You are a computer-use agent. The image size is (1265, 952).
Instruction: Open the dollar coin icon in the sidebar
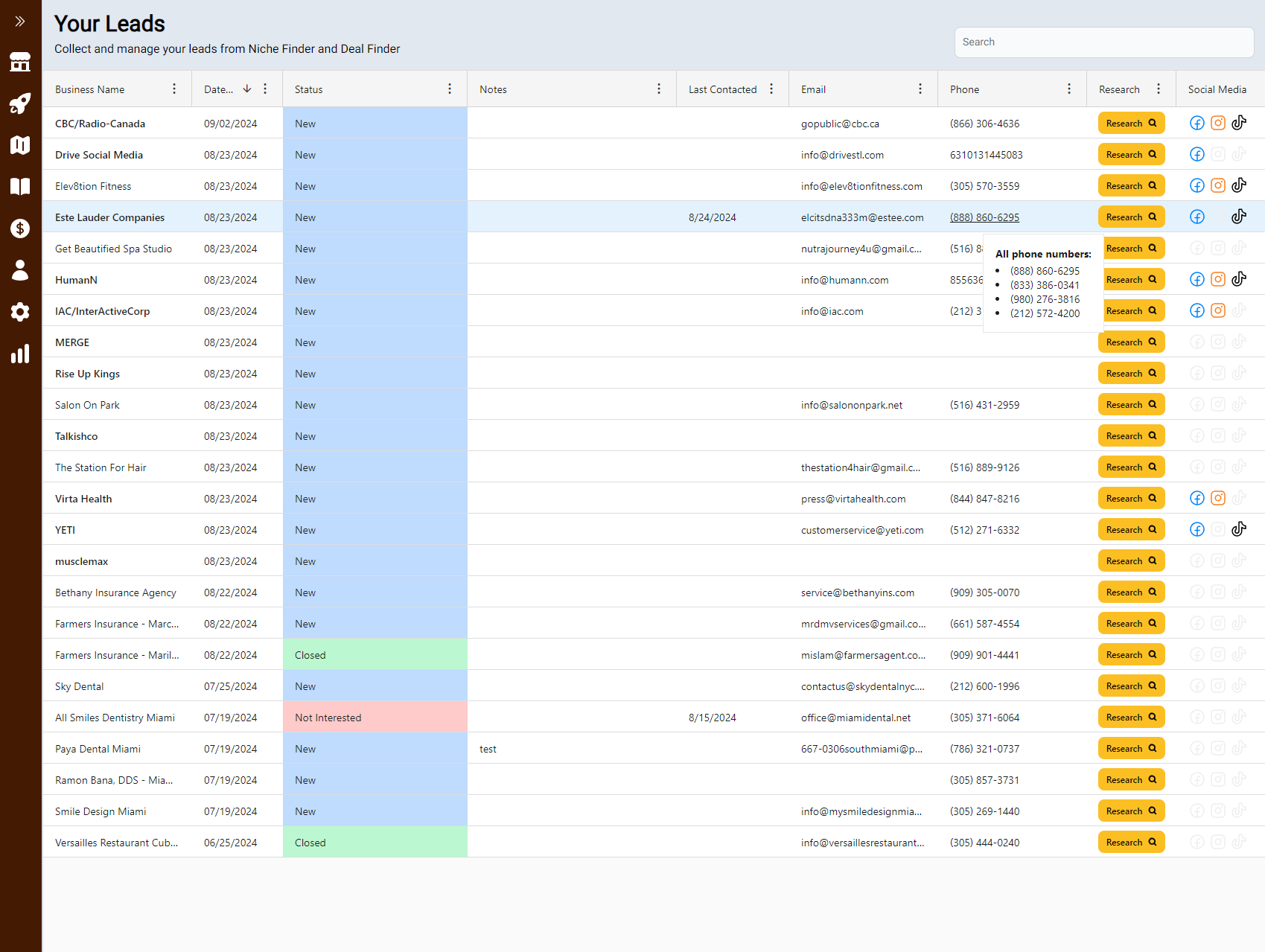click(20, 229)
